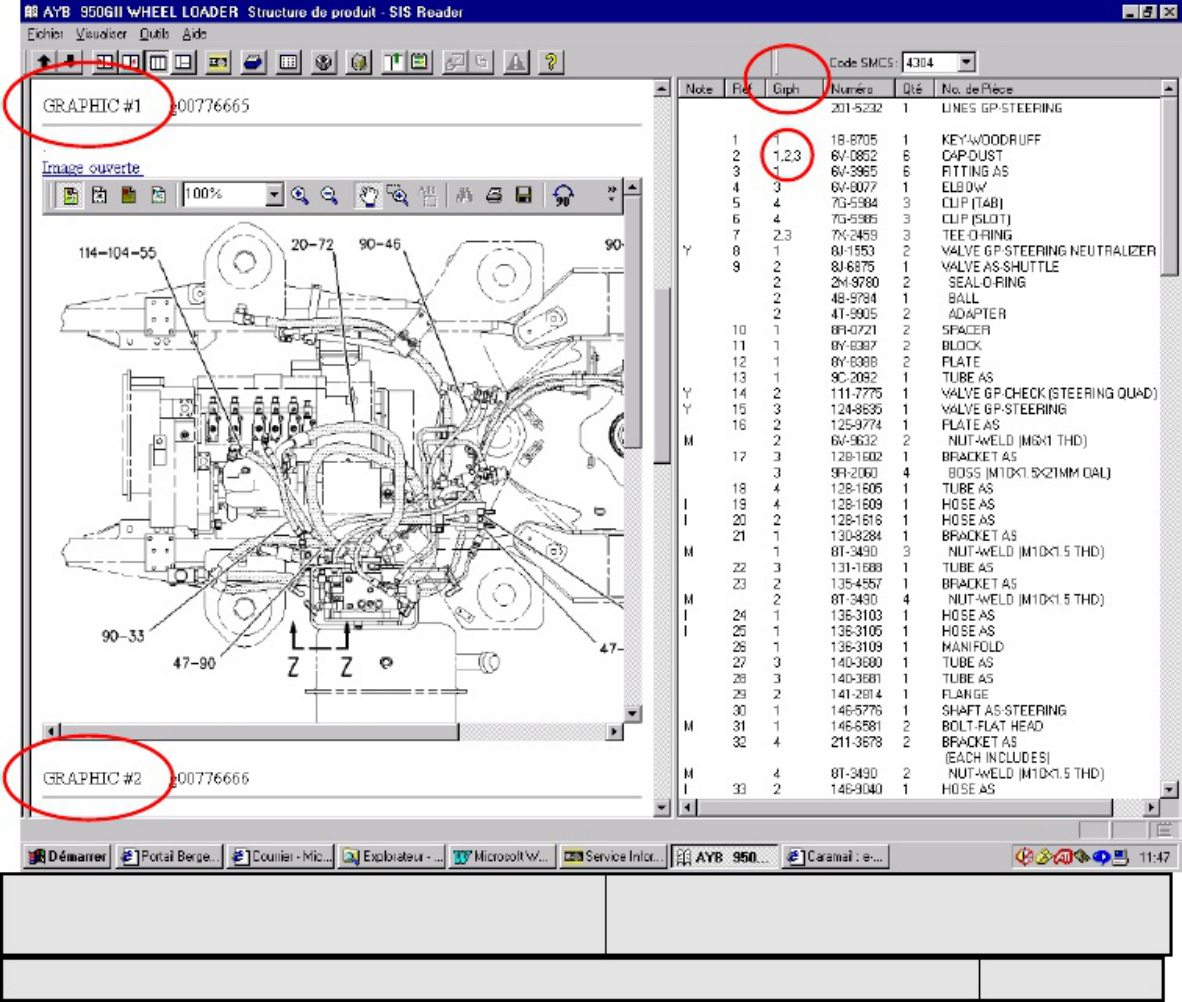Toggle the hand pan tool
1182x1002 pixels.
pos(368,195)
